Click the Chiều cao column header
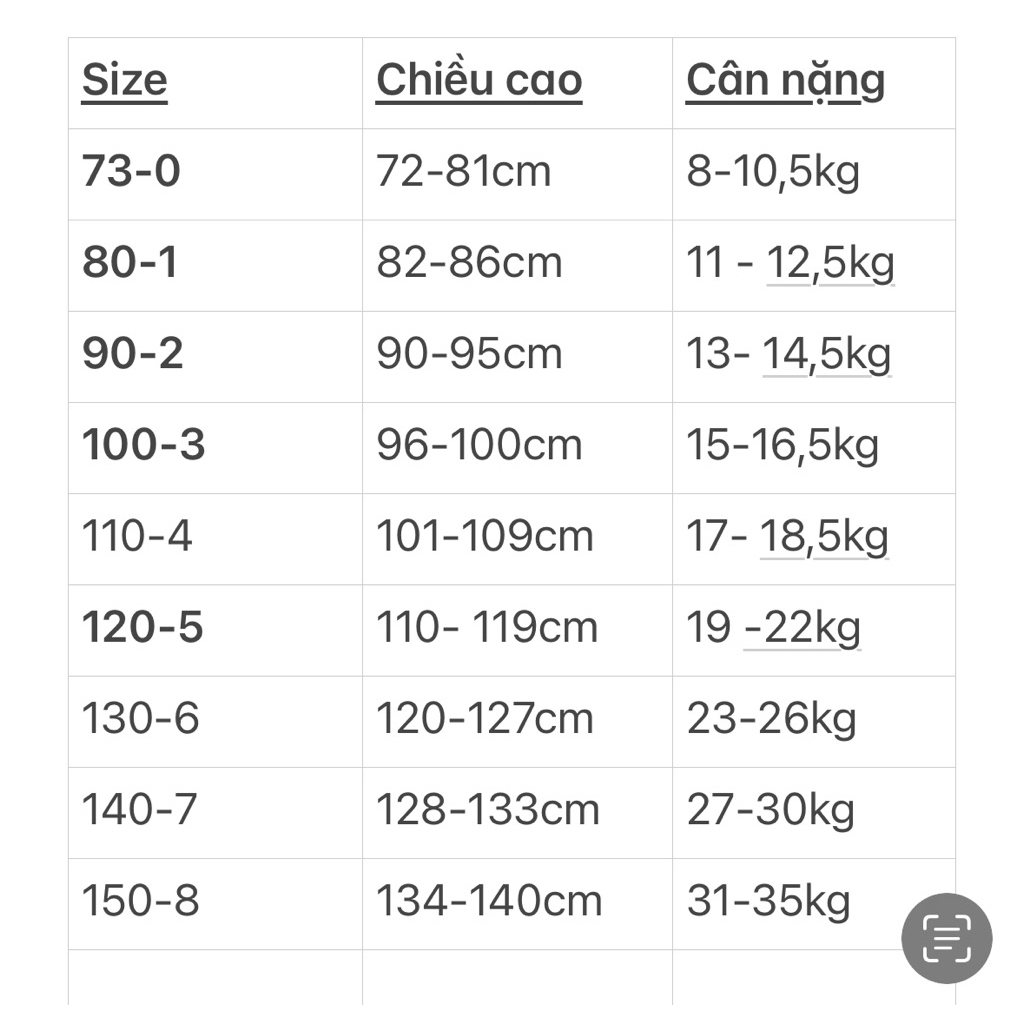 point(479,81)
